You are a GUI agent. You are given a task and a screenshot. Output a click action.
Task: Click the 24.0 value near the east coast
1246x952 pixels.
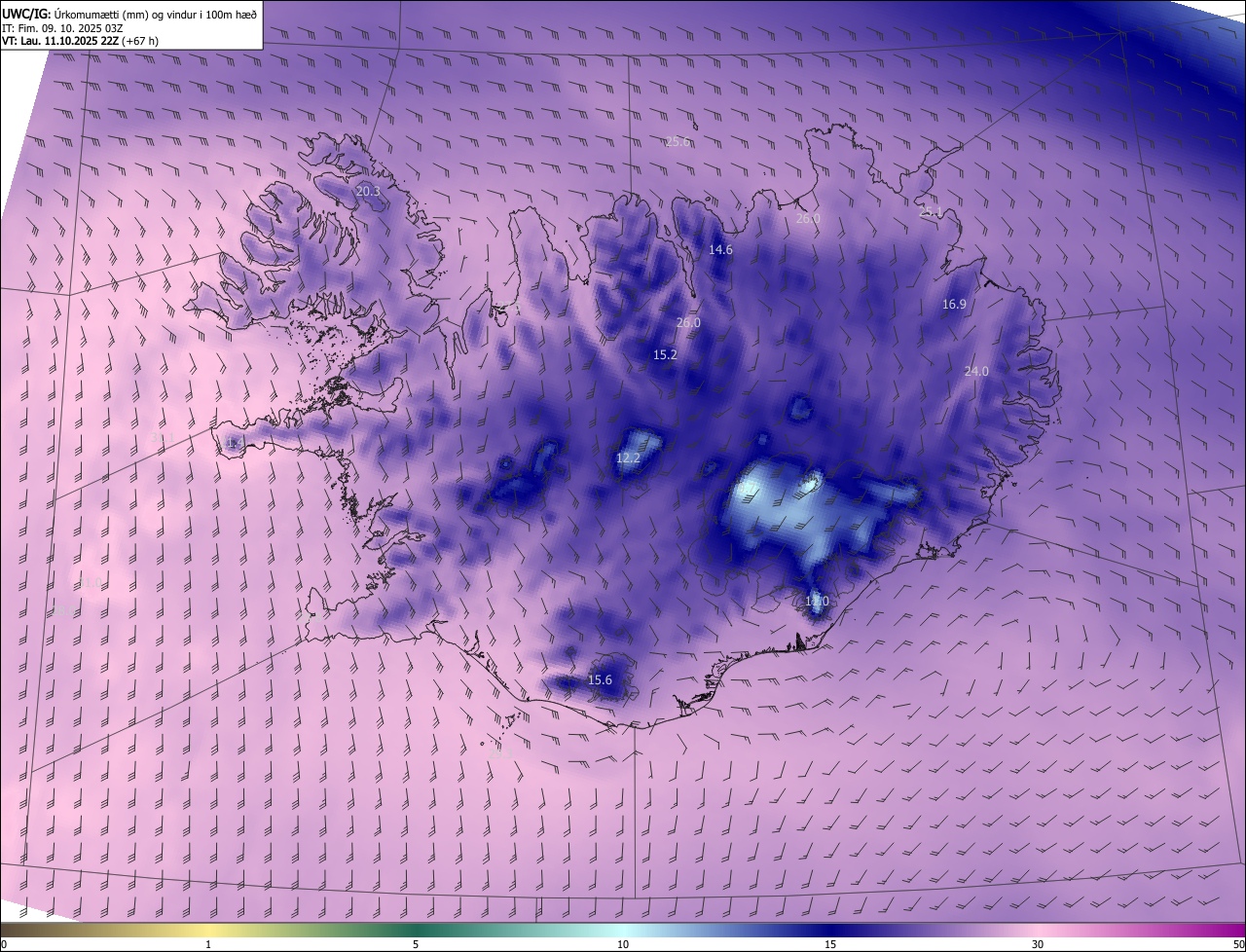976,371
